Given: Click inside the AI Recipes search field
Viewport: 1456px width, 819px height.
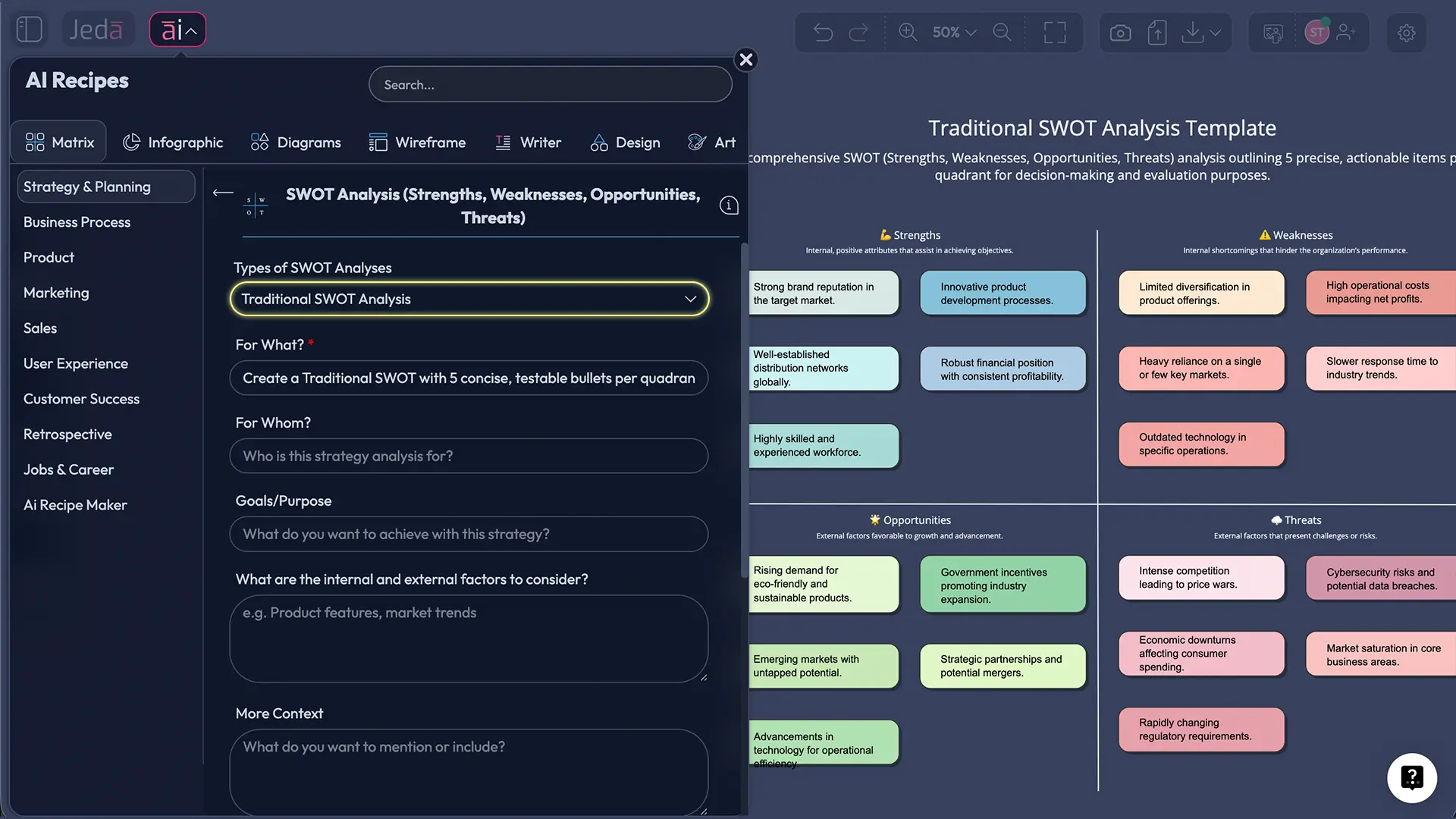Looking at the screenshot, I should point(550,84).
